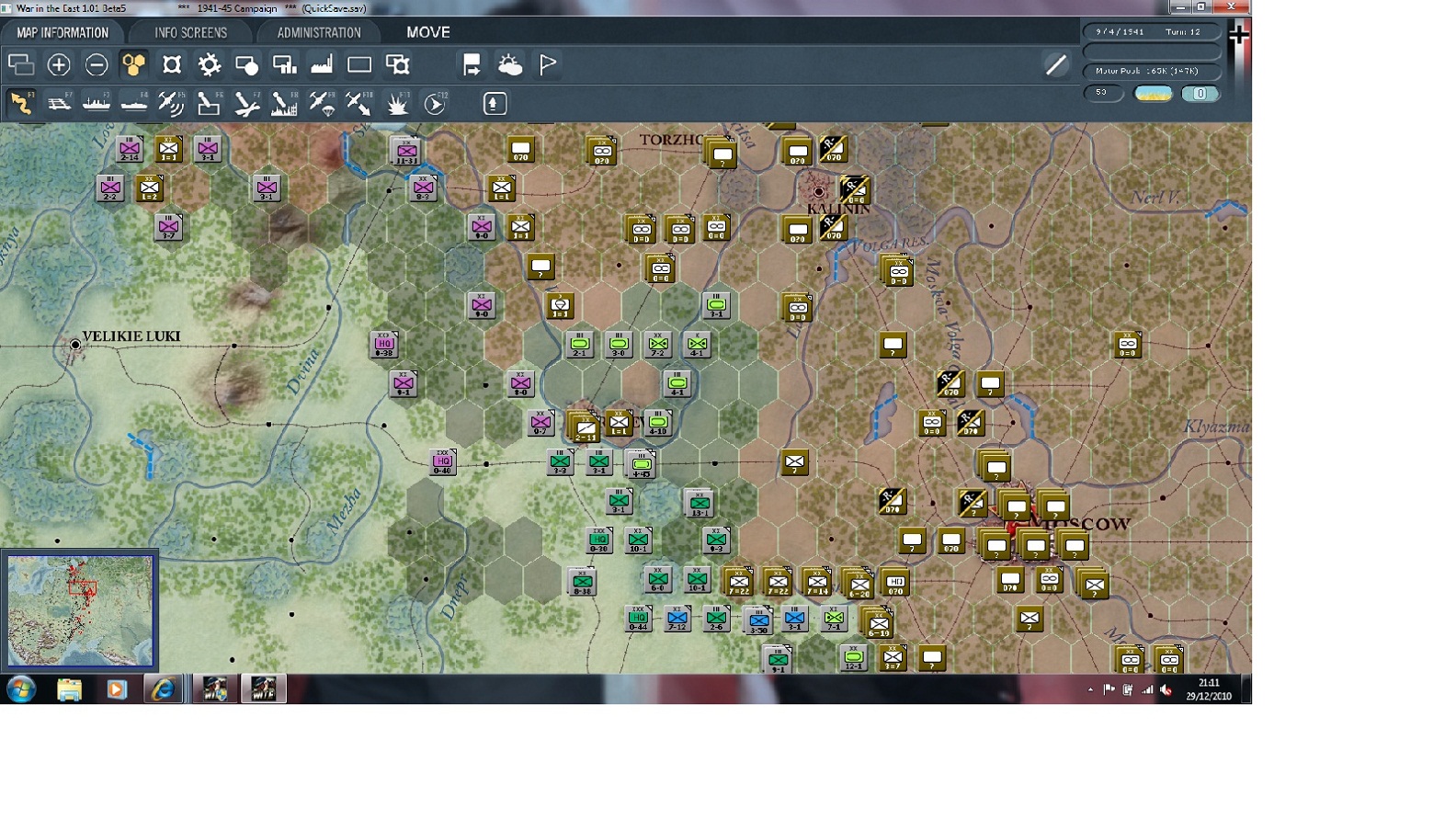Select the F9 air transport mode
This screenshot has height=819, width=1456.
coord(323,103)
